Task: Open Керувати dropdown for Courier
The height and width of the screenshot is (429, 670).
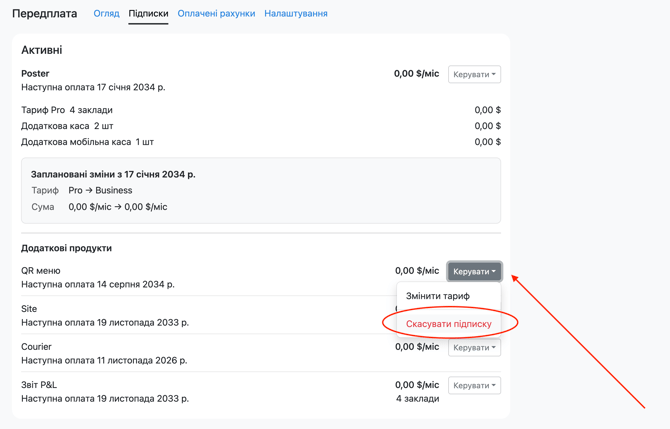Action: [x=474, y=347]
